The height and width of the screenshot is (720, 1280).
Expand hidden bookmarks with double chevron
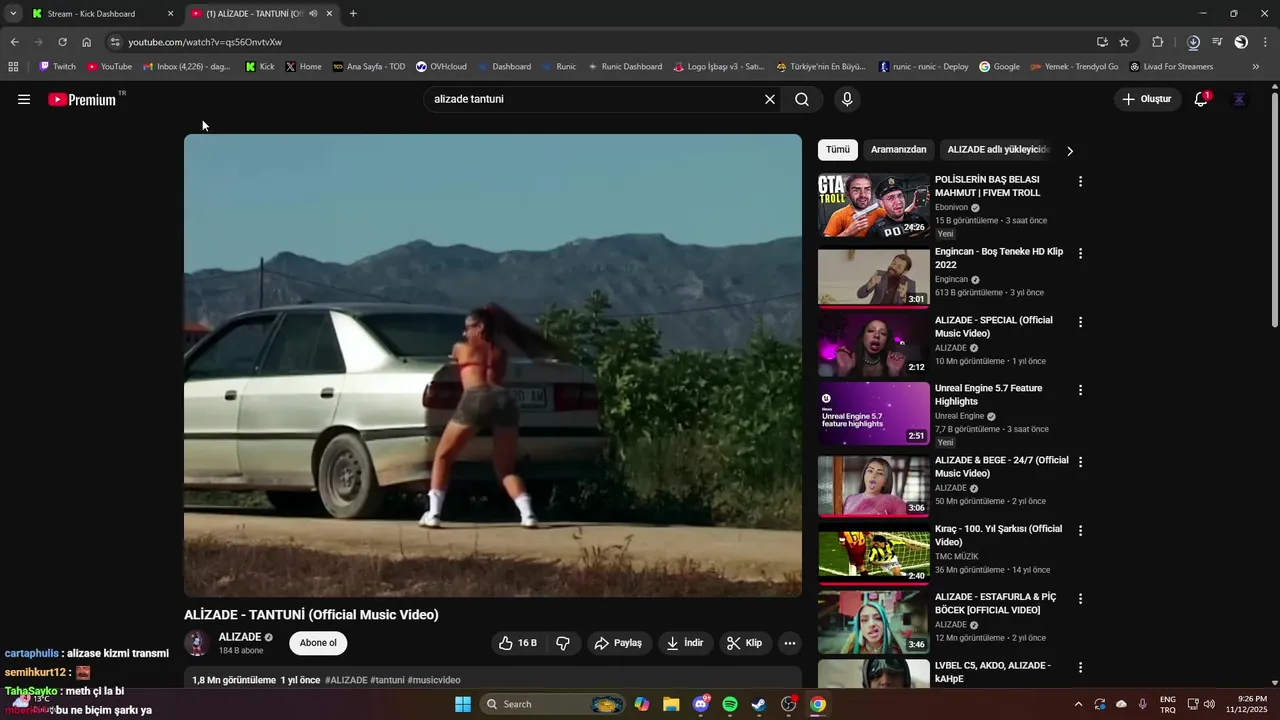tap(1256, 67)
